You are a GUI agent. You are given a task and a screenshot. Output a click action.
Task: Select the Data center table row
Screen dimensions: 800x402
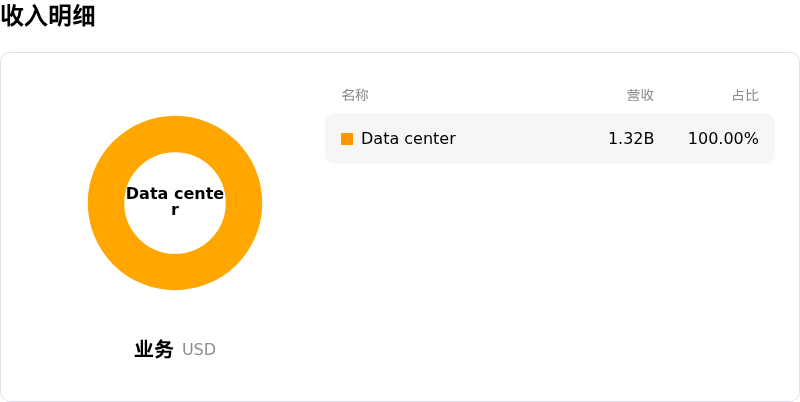550,139
